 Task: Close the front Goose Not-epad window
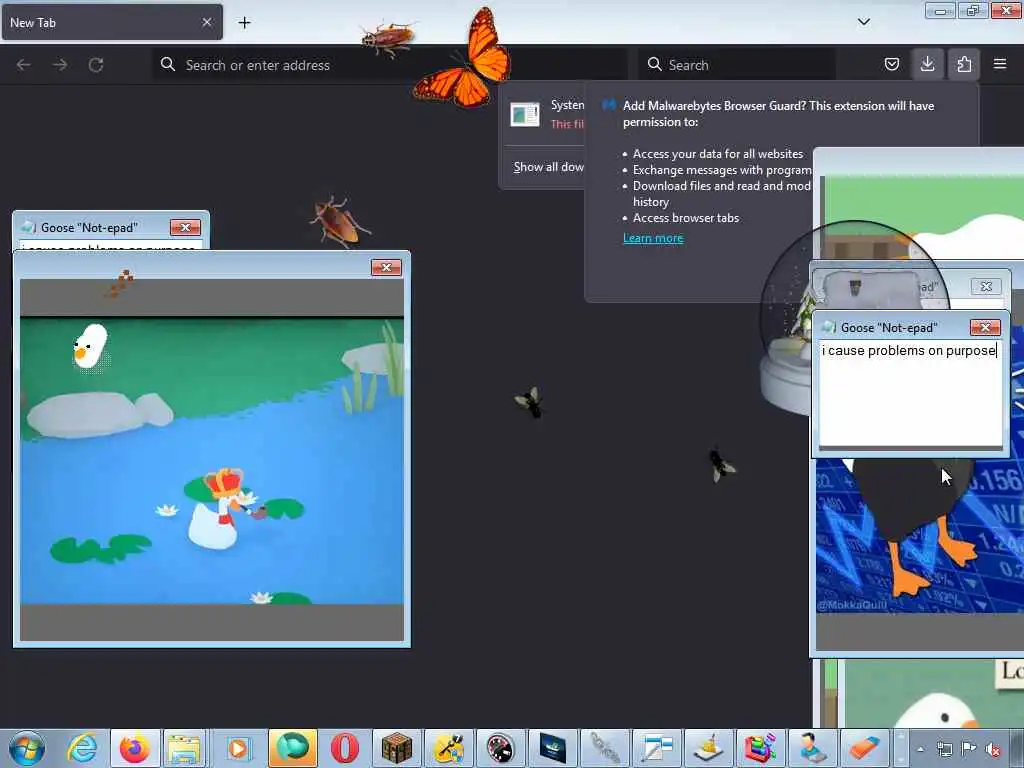(x=985, y=327)
